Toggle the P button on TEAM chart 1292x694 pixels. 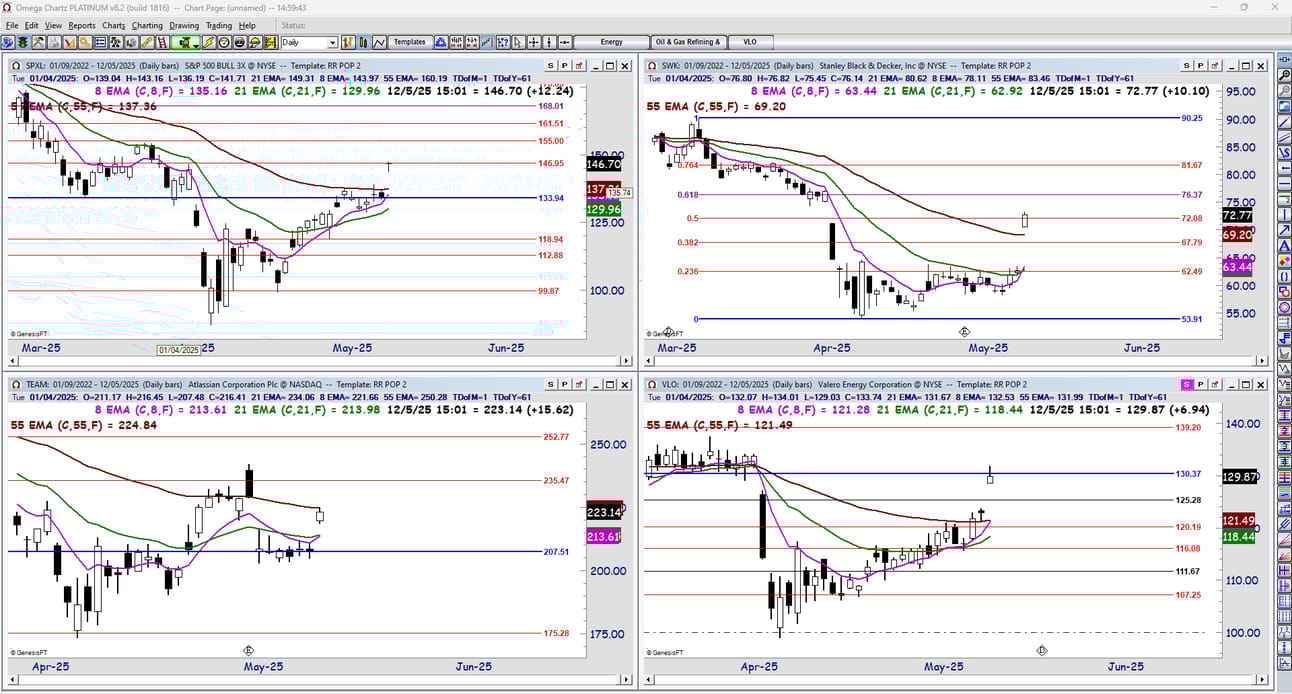565,384
